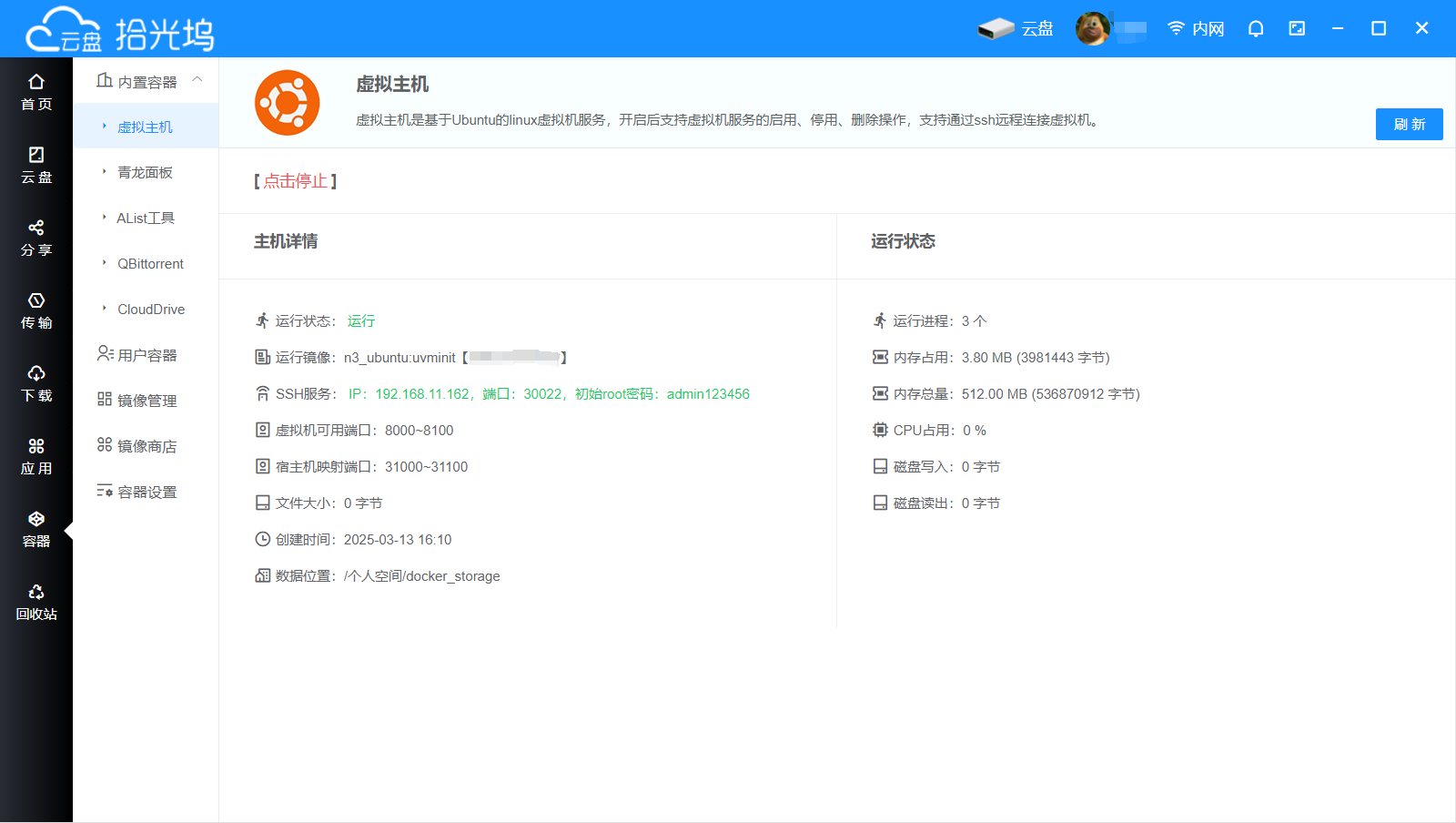Open 青龙面板 in the container menu

[x=145, y=172]
